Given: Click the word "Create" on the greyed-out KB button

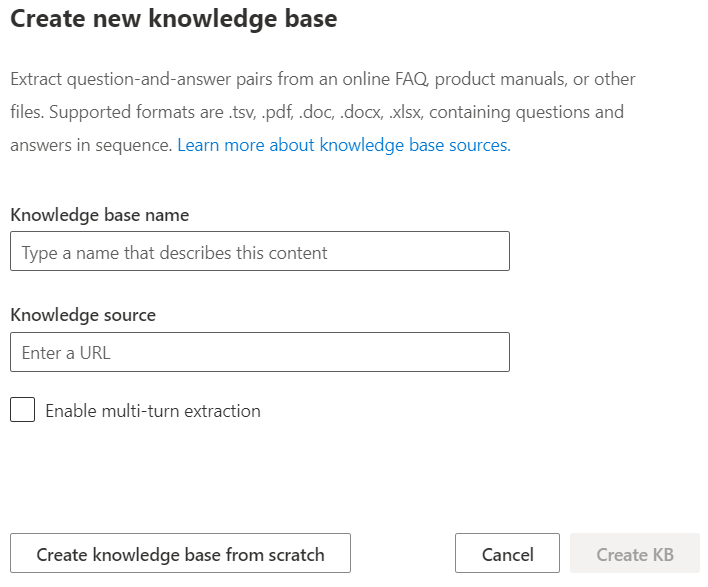Looking at the screenshot, I should click(x=622, y=555).
